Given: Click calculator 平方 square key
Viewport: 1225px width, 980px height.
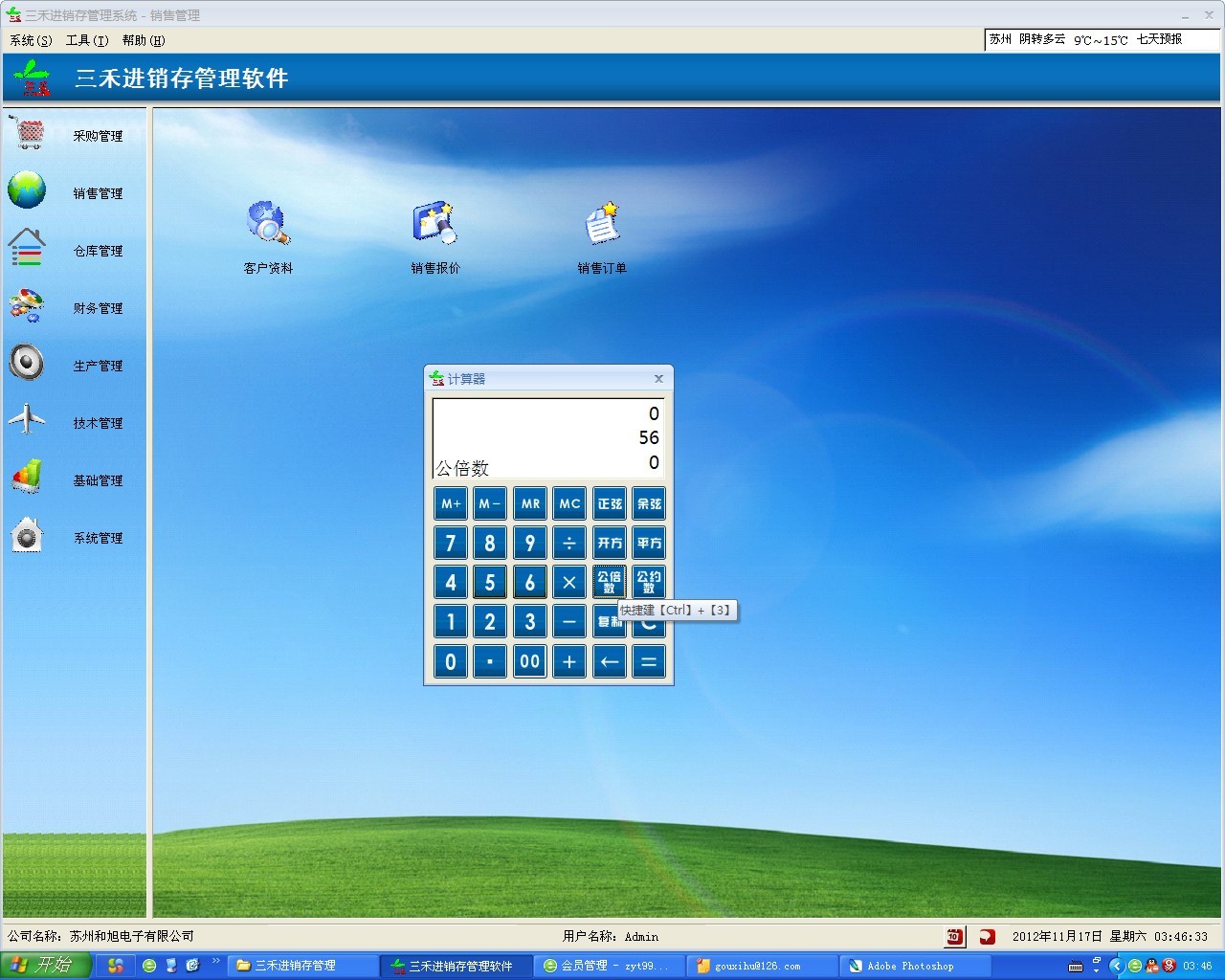Looking at the screenshot, I should point(649,543).
